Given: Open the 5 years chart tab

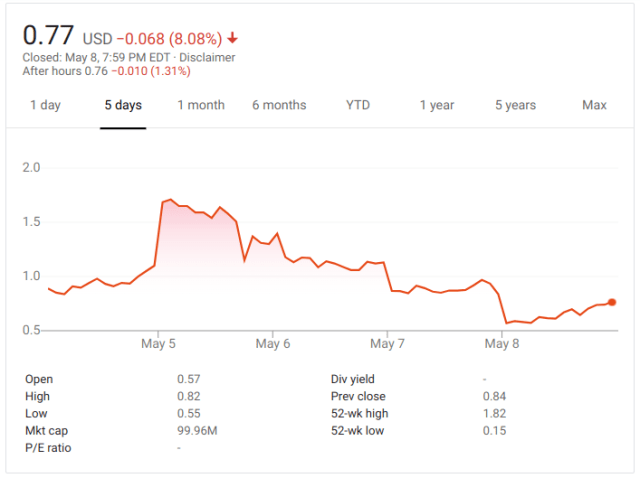Looking at the screenshot, I should pyautogui.click(x=515, y=105).
